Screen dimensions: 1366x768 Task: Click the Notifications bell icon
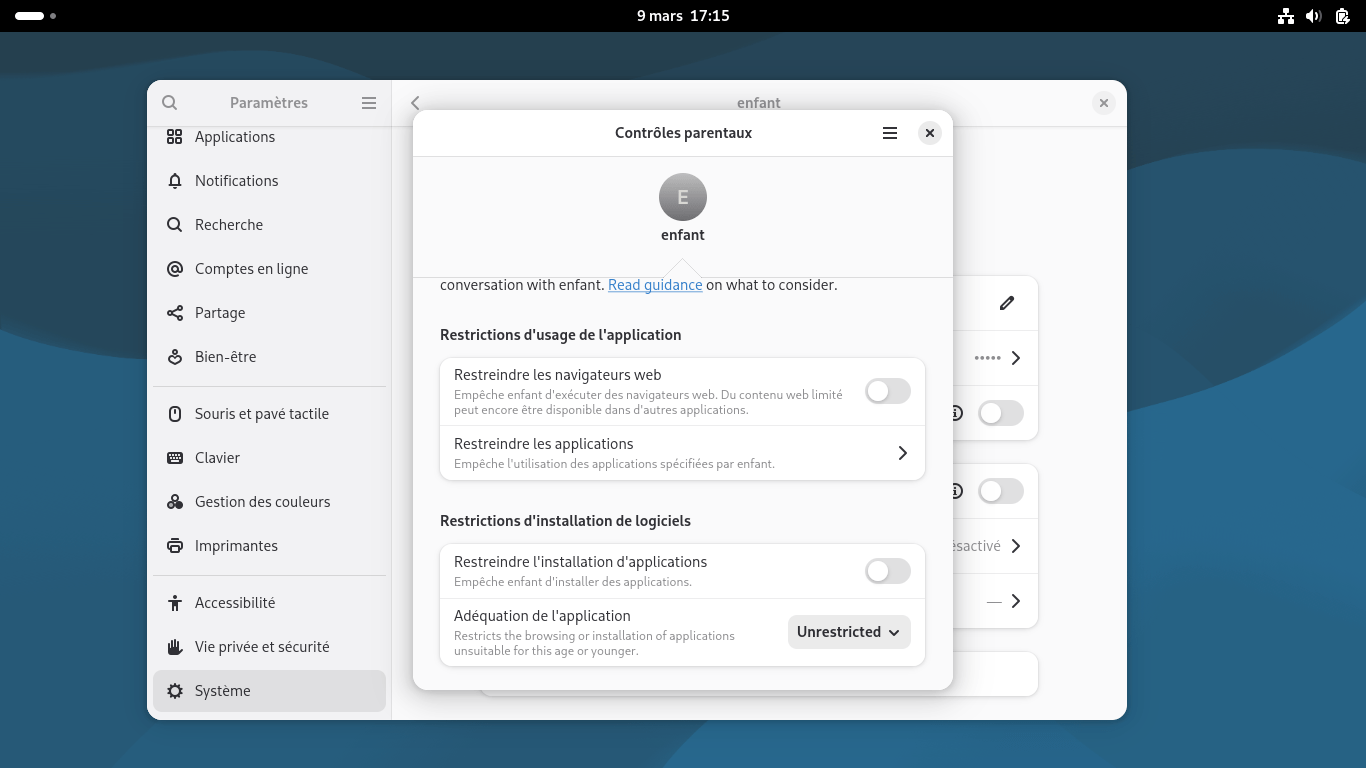pos(175,181)
